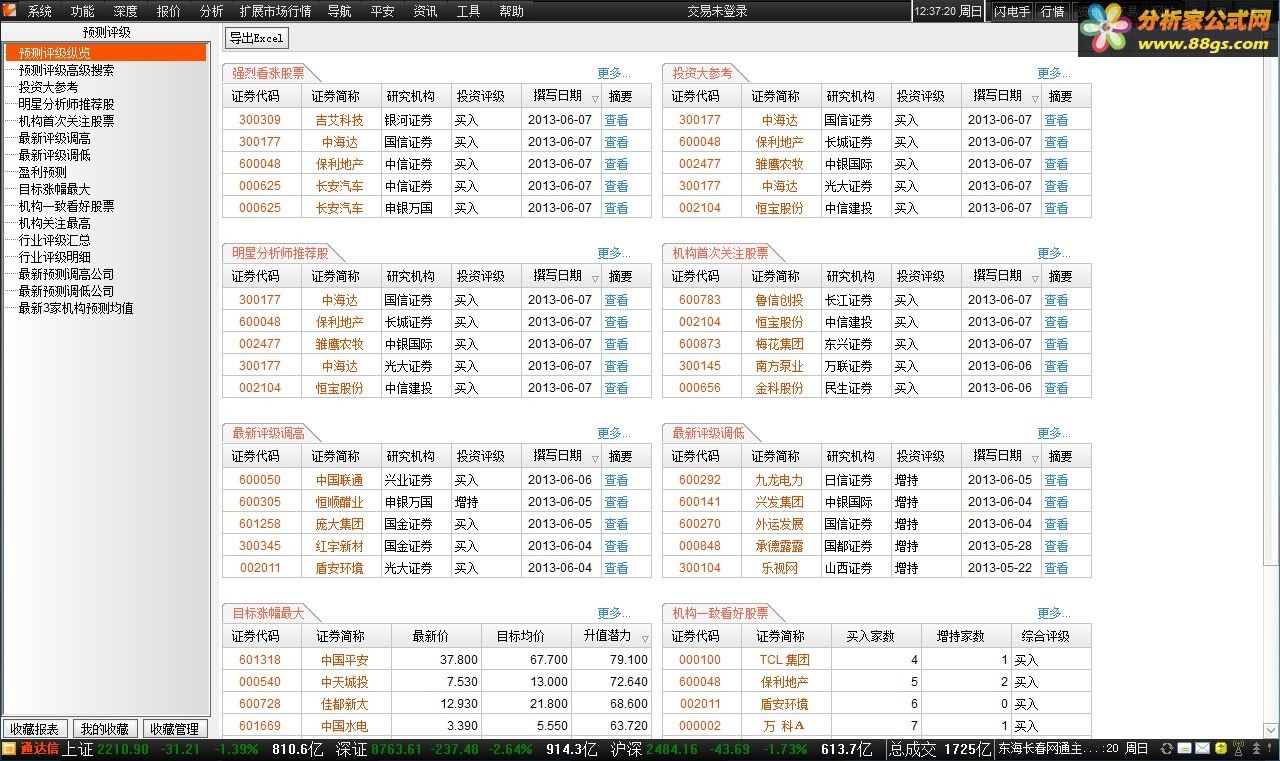The height and width of the screenshot is (761, 1280).
Task: Click the app logo icon beside 系统 menu
Action: pos(9,11)
